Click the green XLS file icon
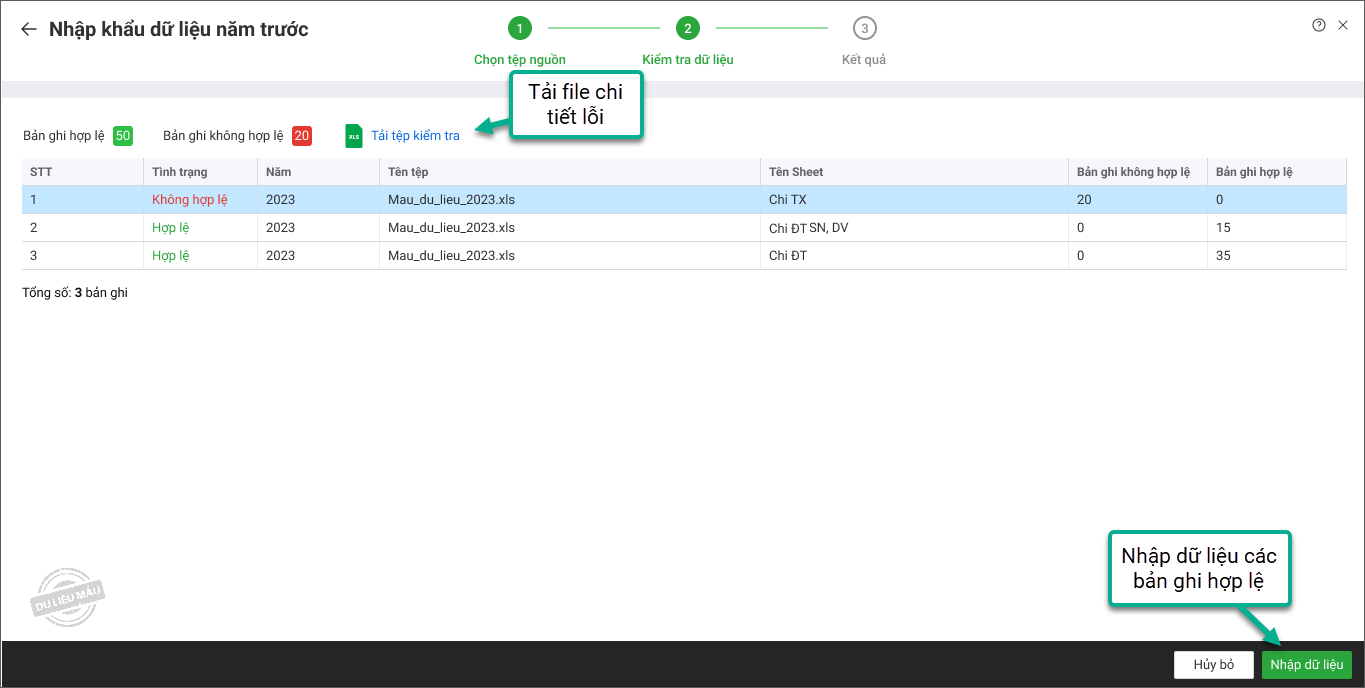Image resolution: width=1365 pixels, height=688 pixels. (x=354, y=136)
